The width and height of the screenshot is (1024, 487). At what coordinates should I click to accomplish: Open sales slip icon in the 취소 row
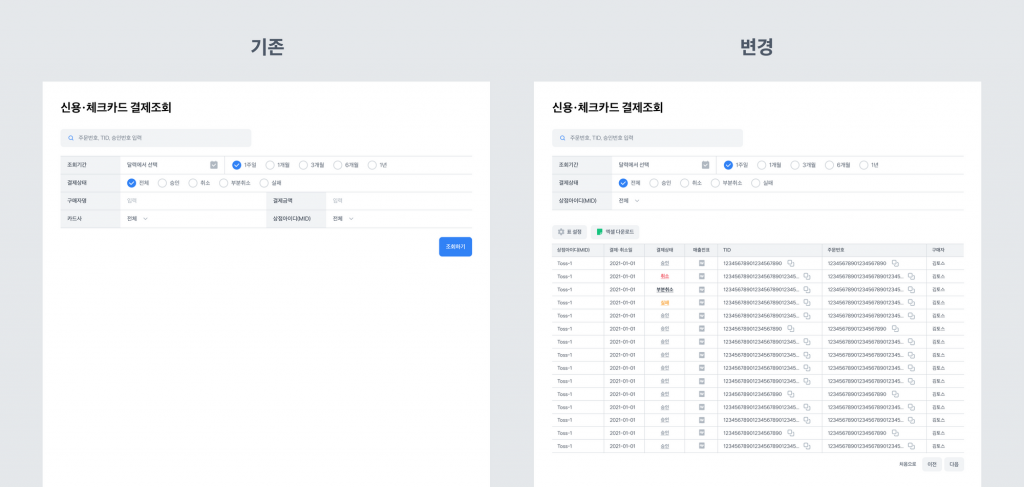click(x=701, y=276)
